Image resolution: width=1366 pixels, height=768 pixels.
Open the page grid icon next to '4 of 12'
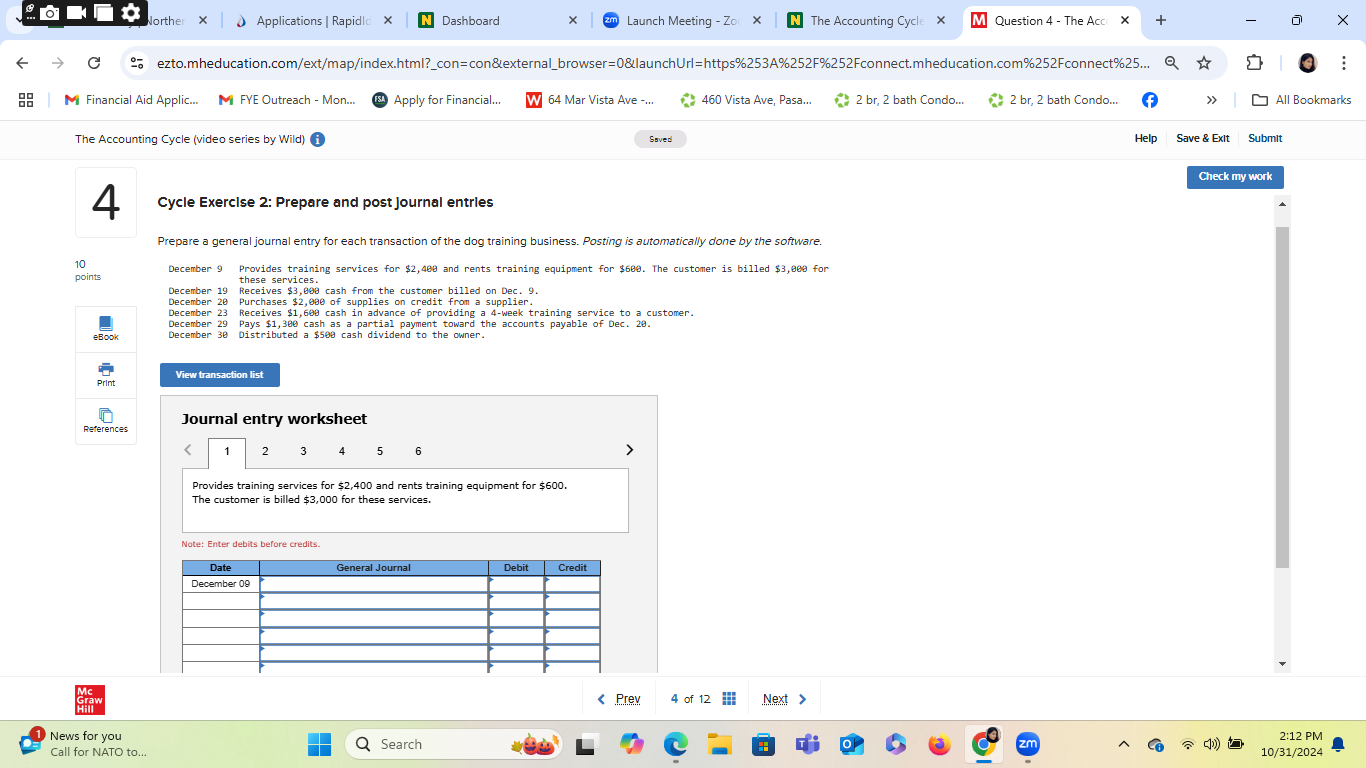tap(729, 698)
